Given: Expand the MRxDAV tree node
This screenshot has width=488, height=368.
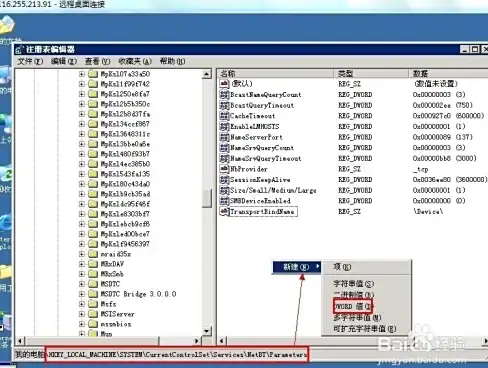Looking at the screenshot, I should 82,264.
